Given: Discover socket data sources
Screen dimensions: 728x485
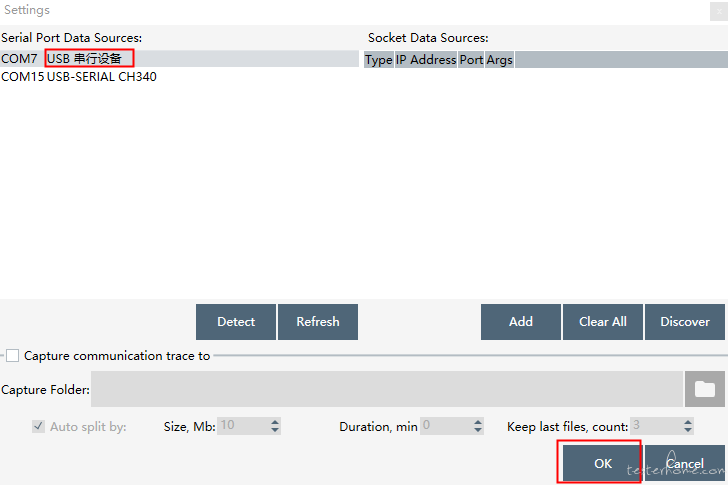Looking at the screenshot, I should 685,322.
